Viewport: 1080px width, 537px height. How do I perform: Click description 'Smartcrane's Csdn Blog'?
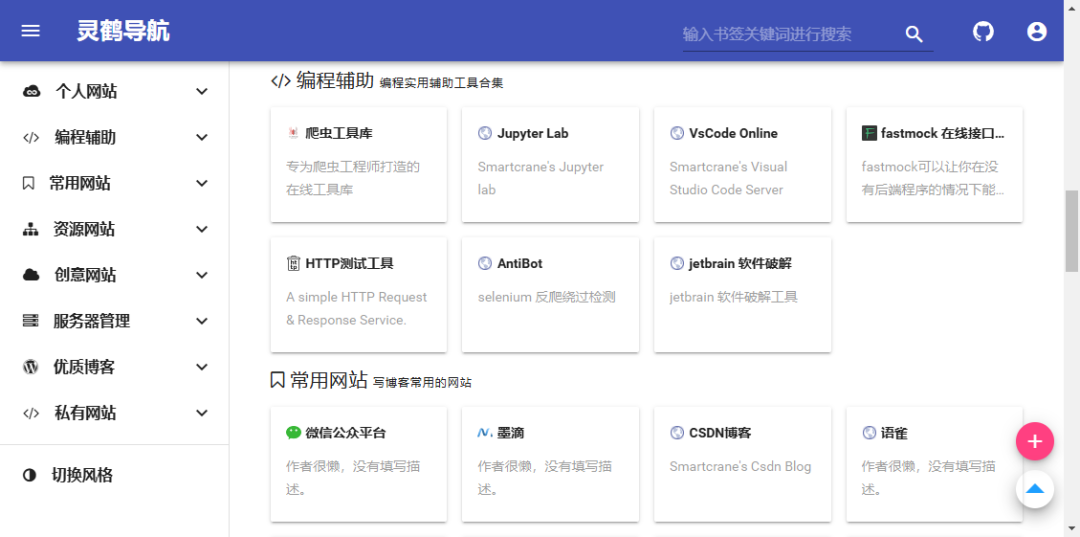(740, 467)
